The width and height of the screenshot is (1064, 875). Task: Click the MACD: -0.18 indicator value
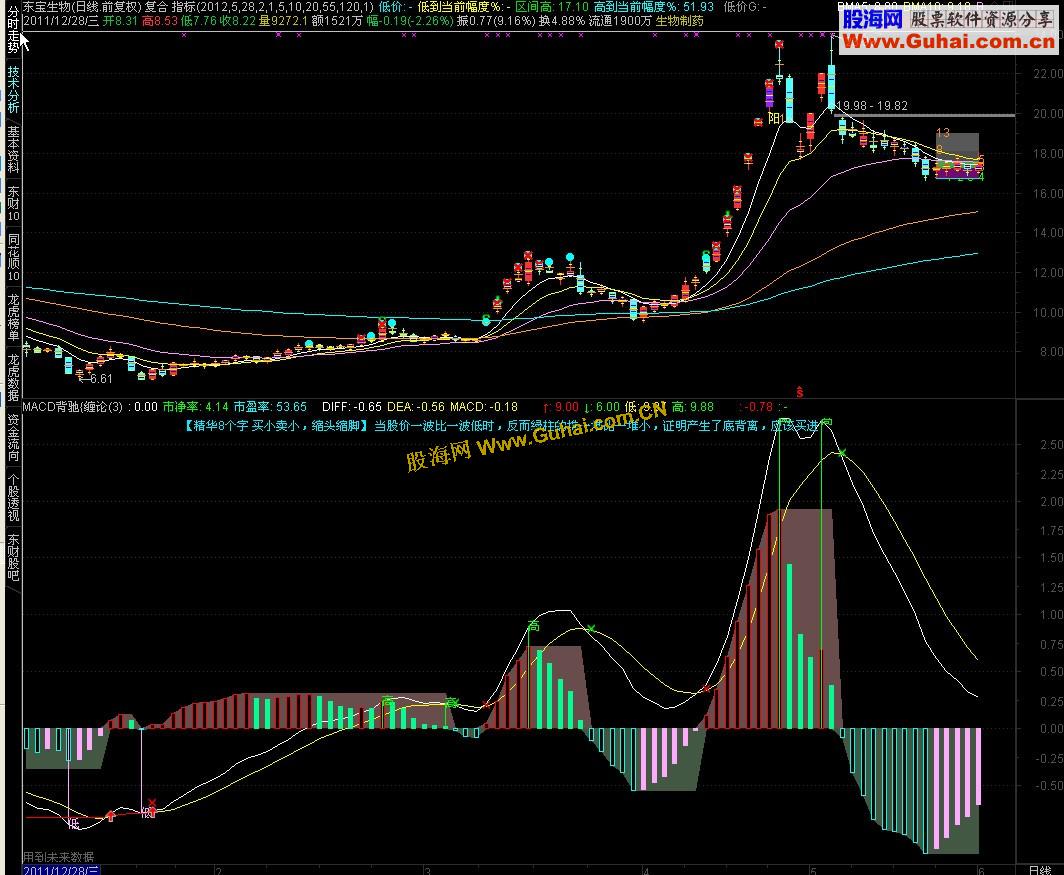click(x=484, y=407)
